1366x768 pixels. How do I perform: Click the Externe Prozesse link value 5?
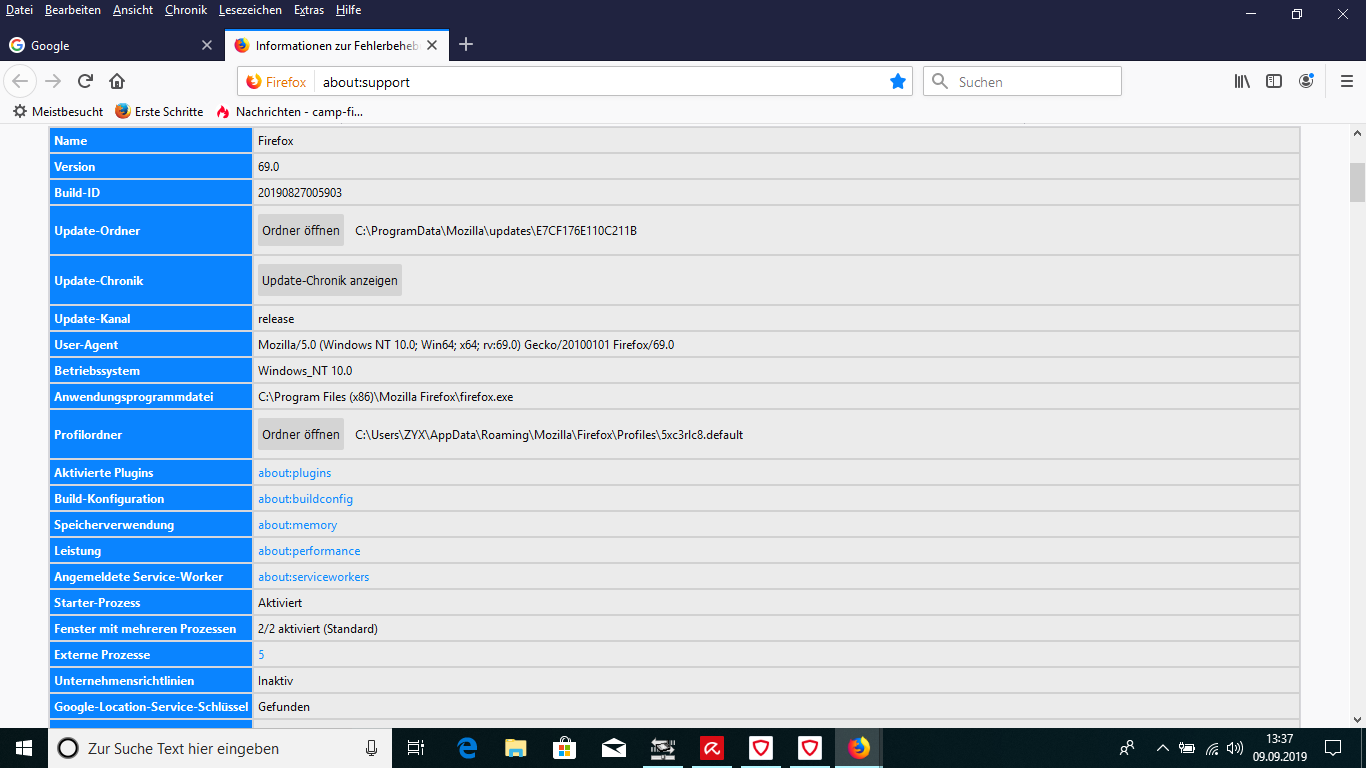tap(262, 655)
